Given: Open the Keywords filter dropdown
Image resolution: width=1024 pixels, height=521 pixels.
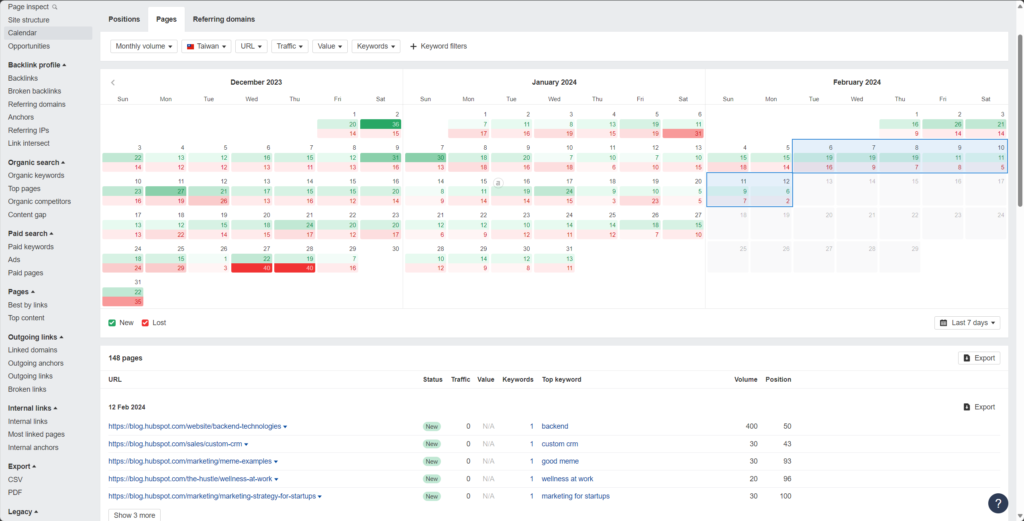Looking at the screenshot, I should [376, 46].
